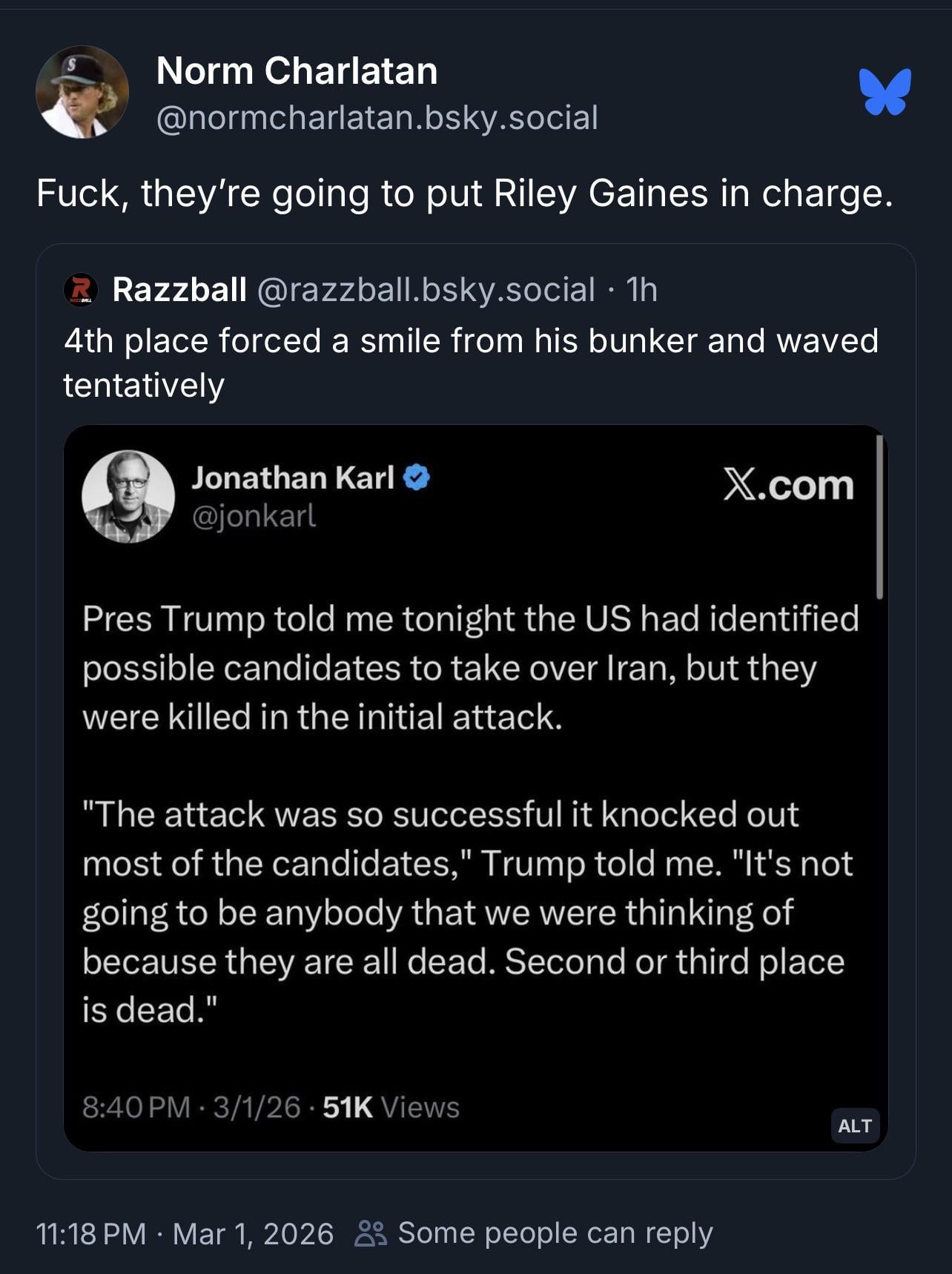The image size is (952, 1274).
Task: Click the 51K Views count
Action: pos(391,1107)
